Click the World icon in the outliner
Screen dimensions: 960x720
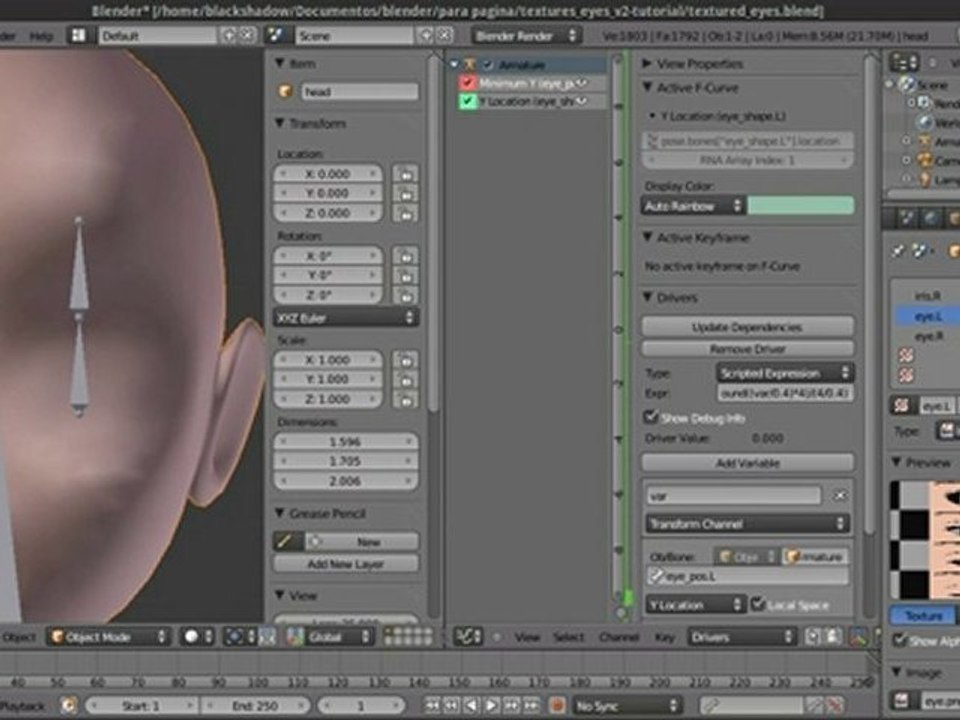[924, 122]
